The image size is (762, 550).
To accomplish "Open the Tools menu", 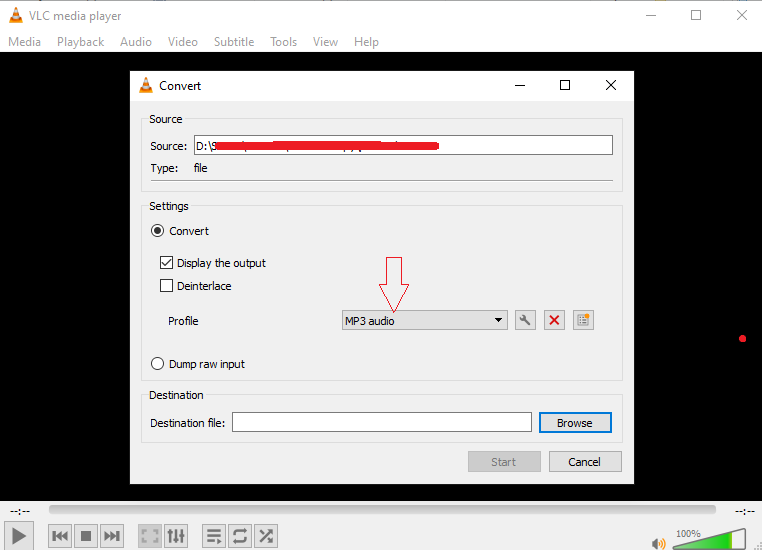I will pos(283,42).
